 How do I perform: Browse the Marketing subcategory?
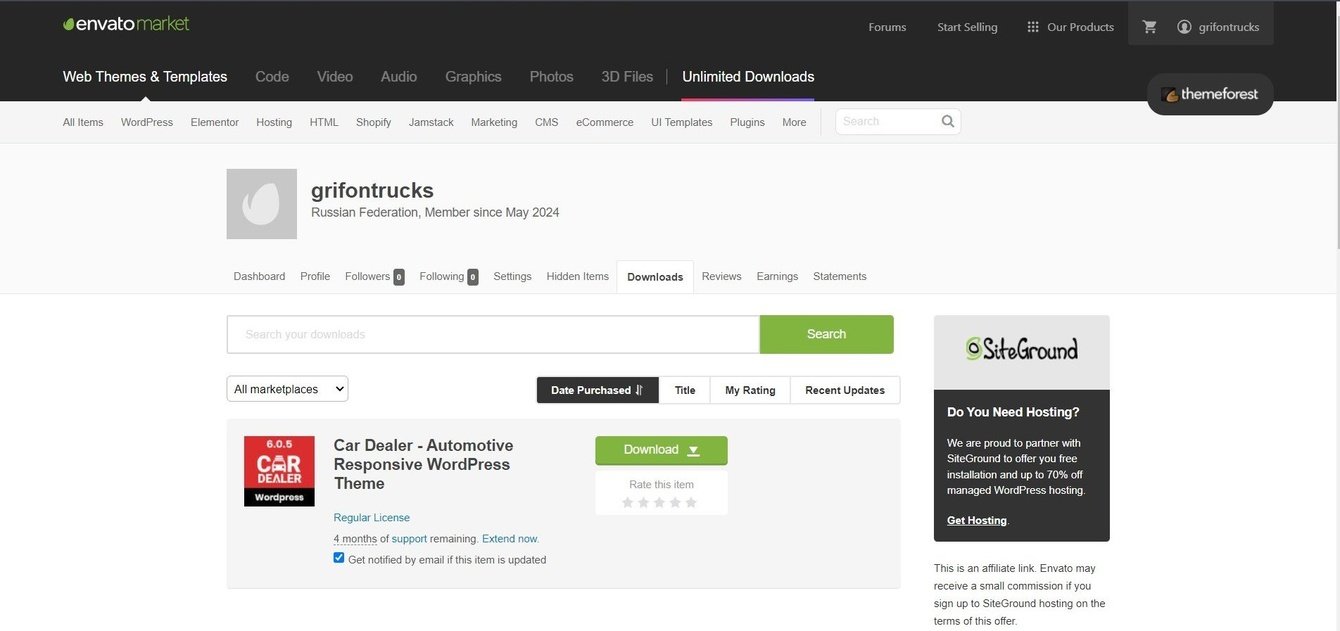coord(494,122)
